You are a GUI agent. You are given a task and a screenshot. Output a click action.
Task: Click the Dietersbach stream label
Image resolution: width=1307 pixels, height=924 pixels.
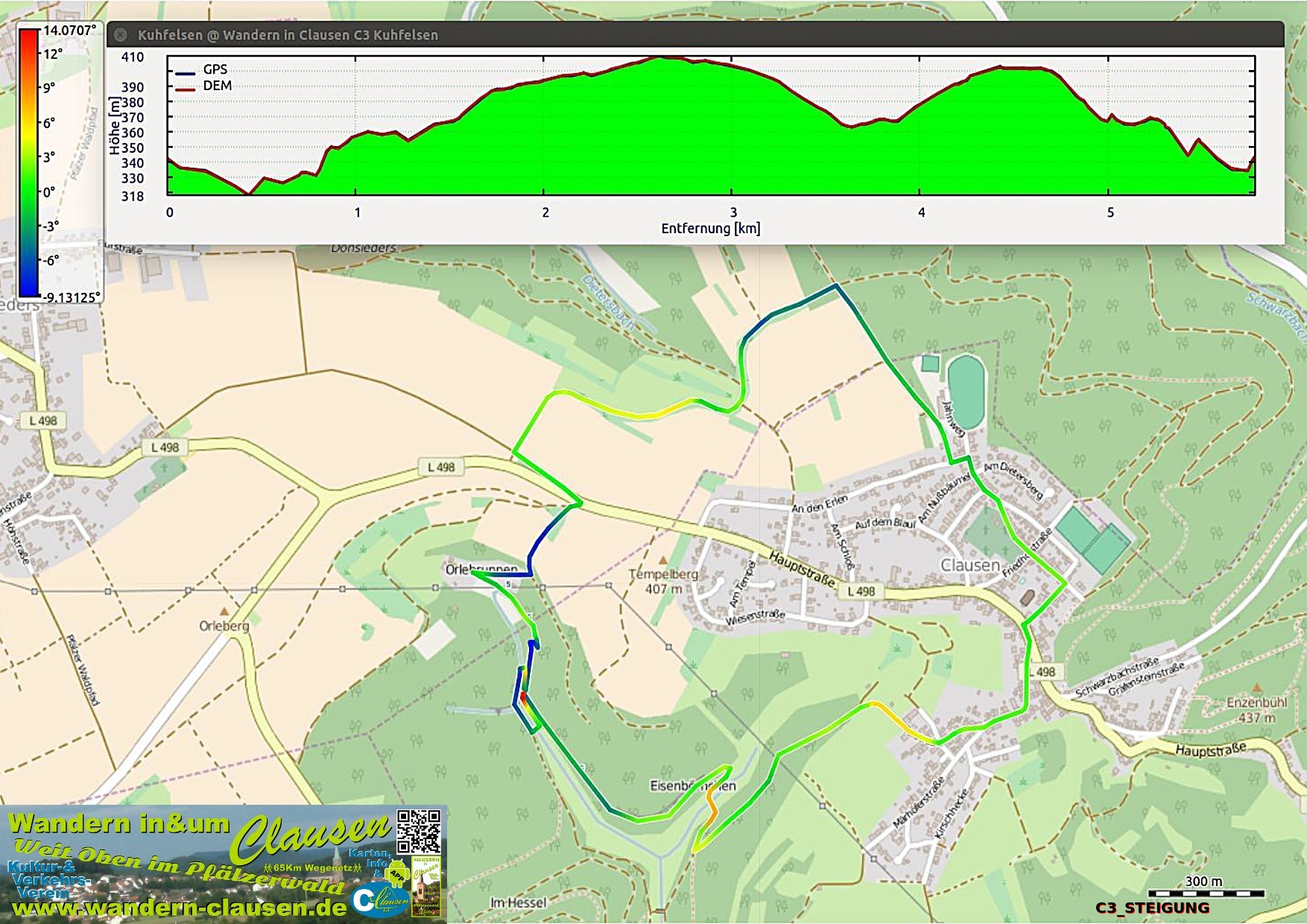click(608, 303)
